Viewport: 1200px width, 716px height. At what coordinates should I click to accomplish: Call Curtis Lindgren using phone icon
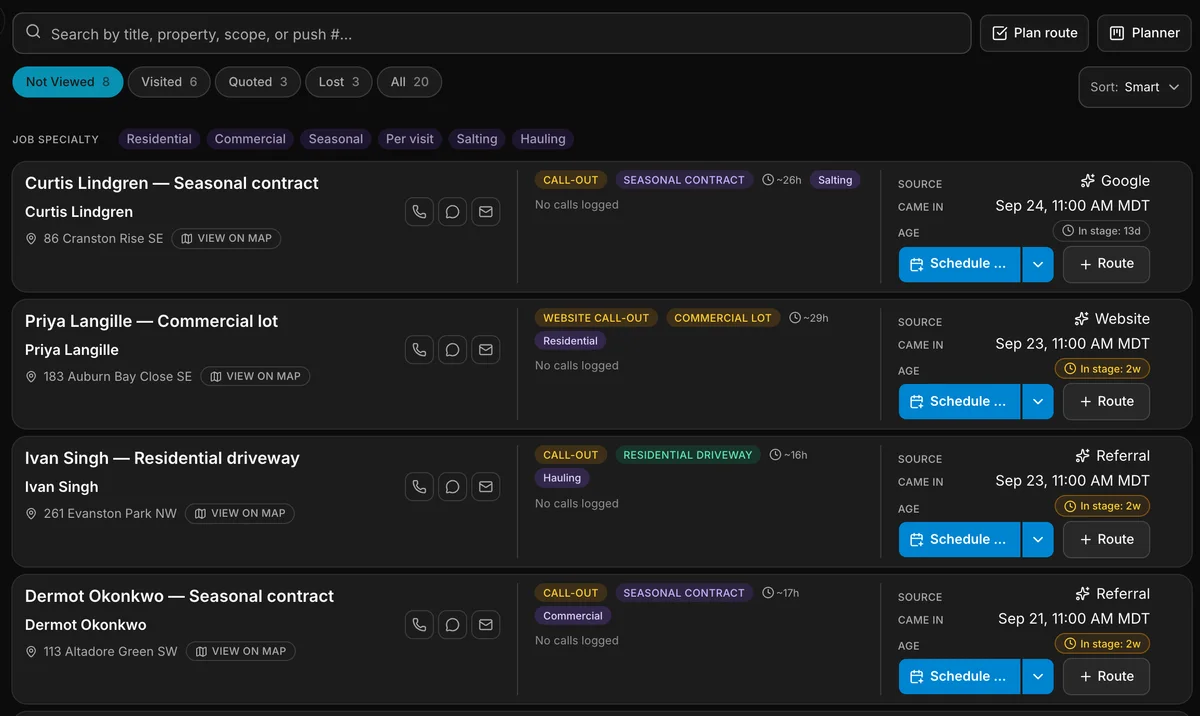click(x=419, y=212)
